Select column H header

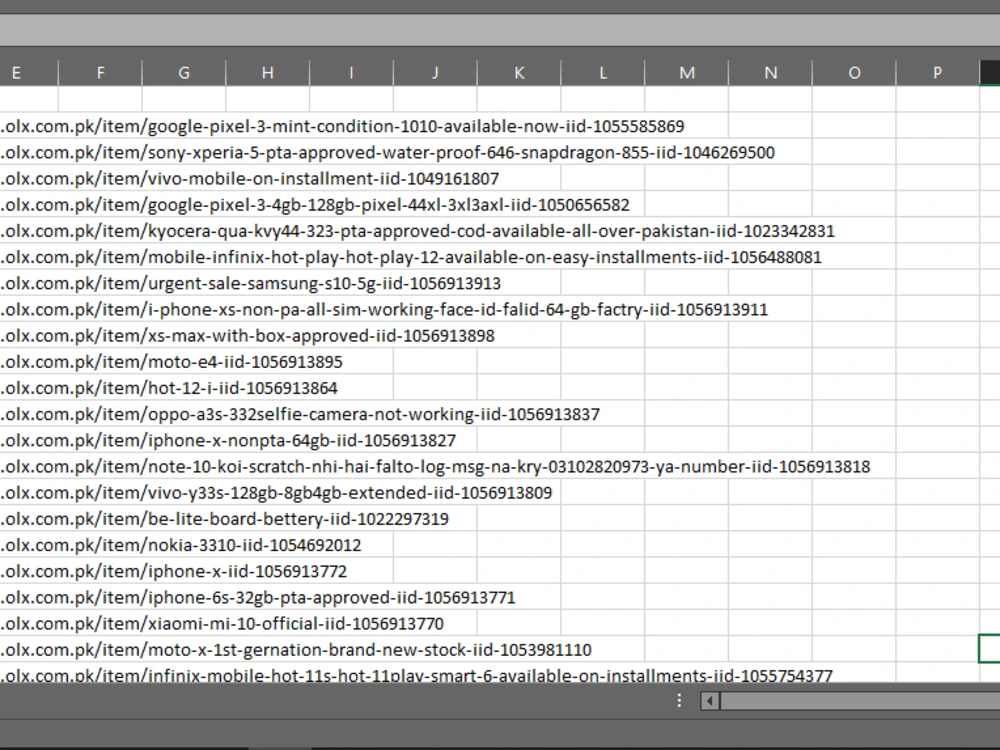(x=268, y=73)
